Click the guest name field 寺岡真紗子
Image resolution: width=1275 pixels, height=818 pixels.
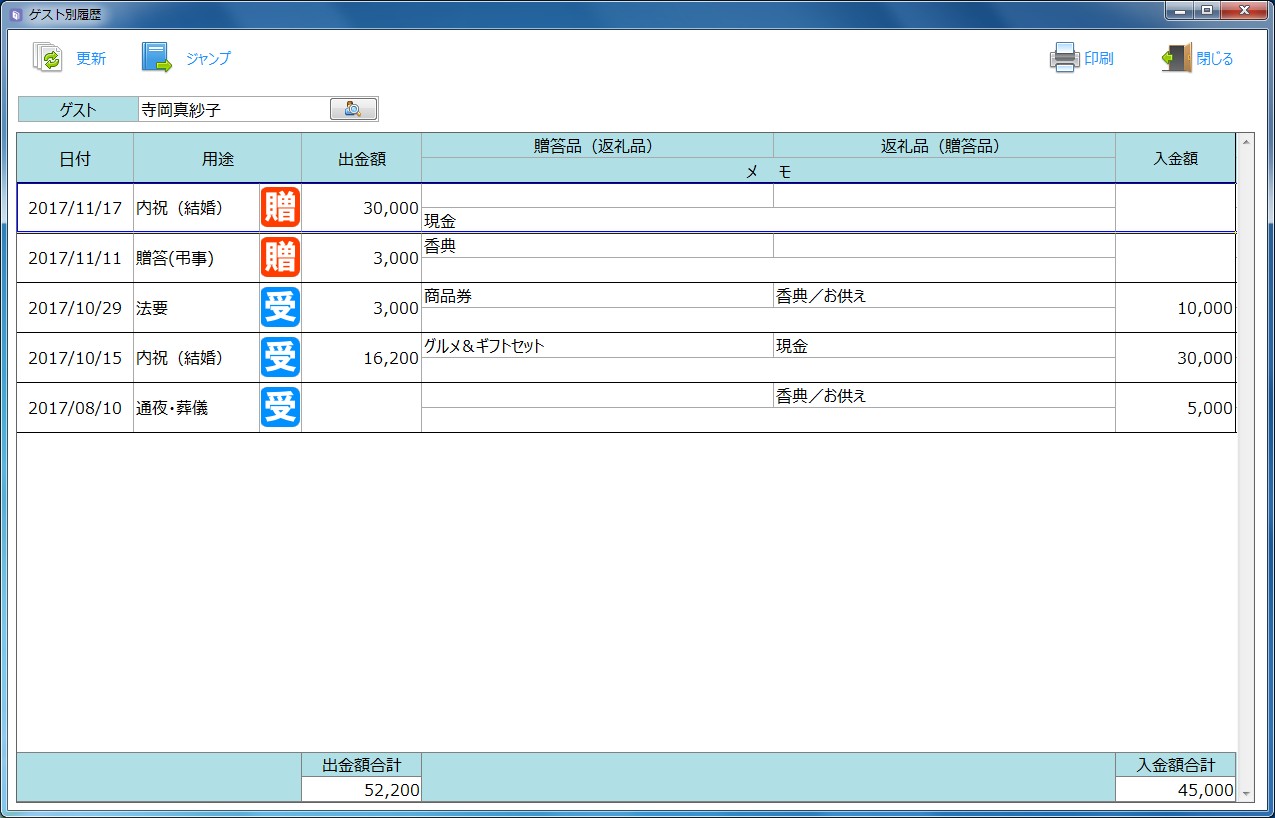tap(233, 110)
